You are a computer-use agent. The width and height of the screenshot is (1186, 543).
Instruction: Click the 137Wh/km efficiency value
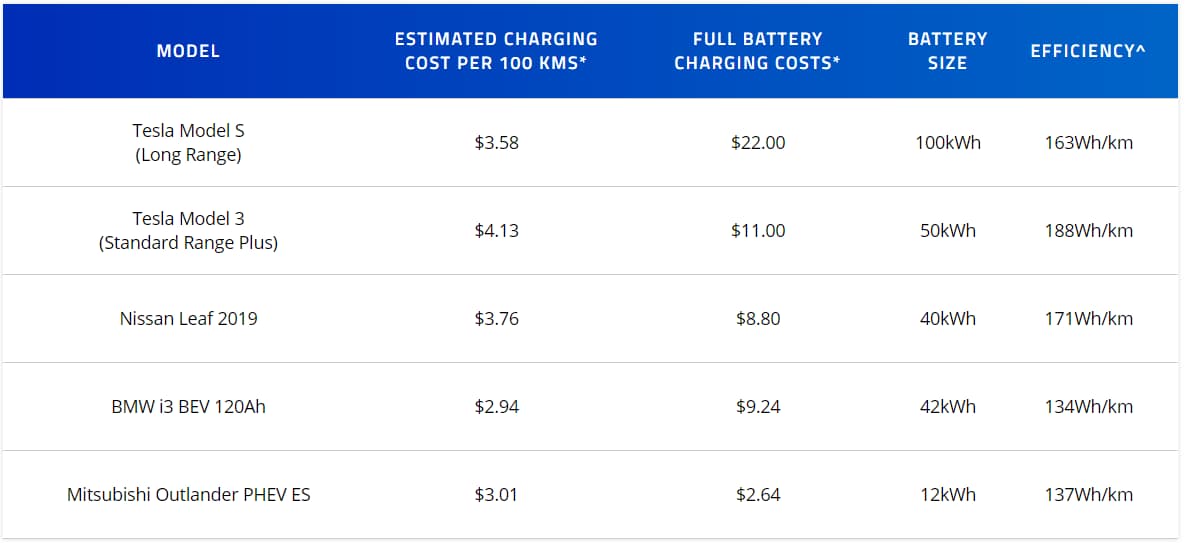1088,495
